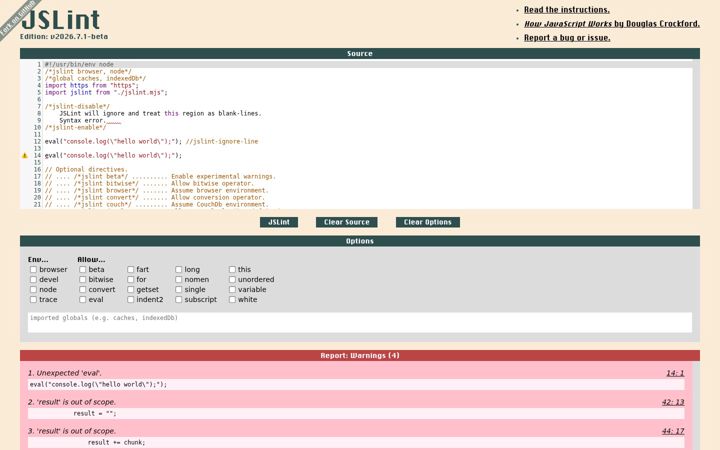Click the Clear Options button
The image size is (720, 450).
(x=428, y=222)
